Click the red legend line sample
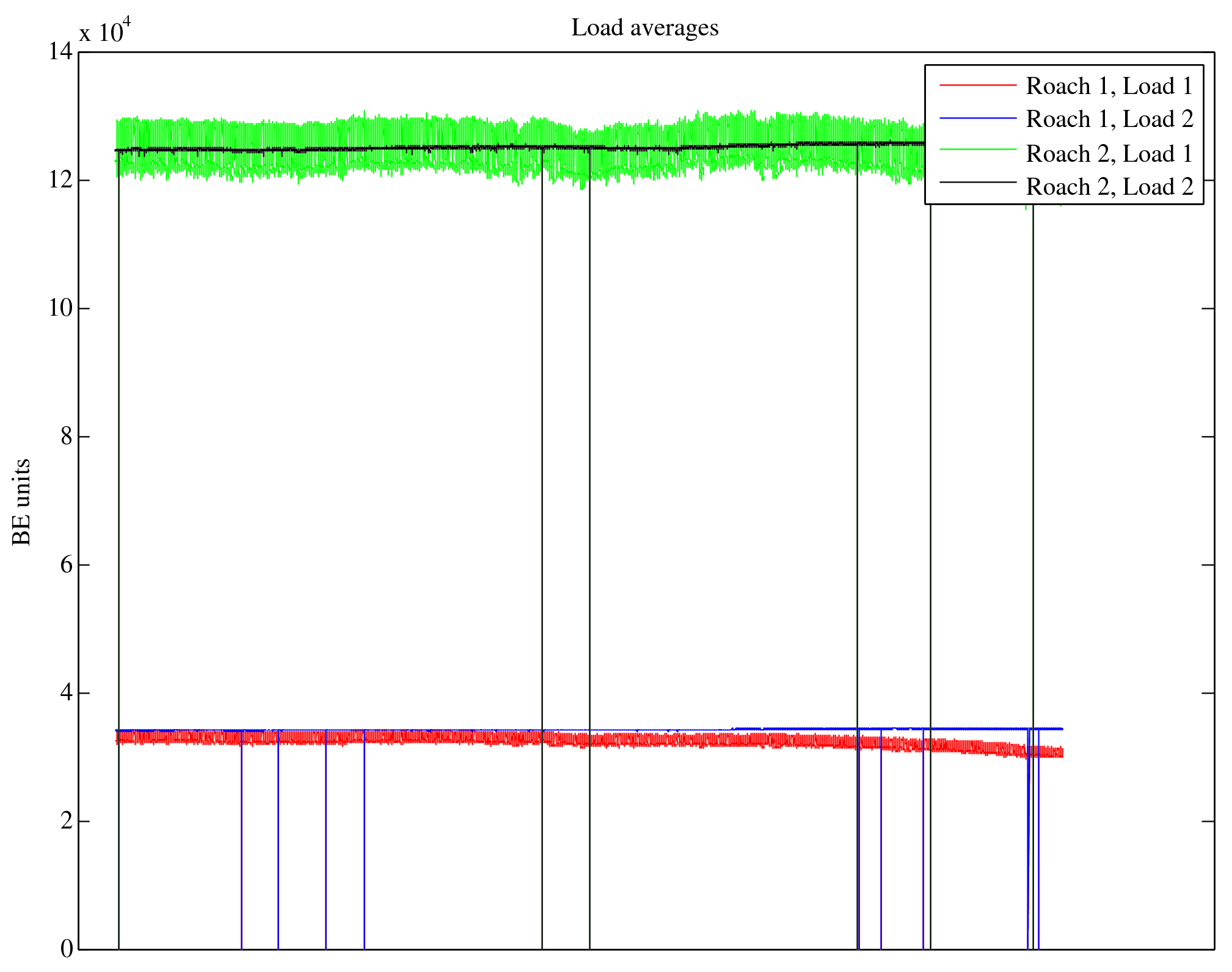 click(977, 85)
